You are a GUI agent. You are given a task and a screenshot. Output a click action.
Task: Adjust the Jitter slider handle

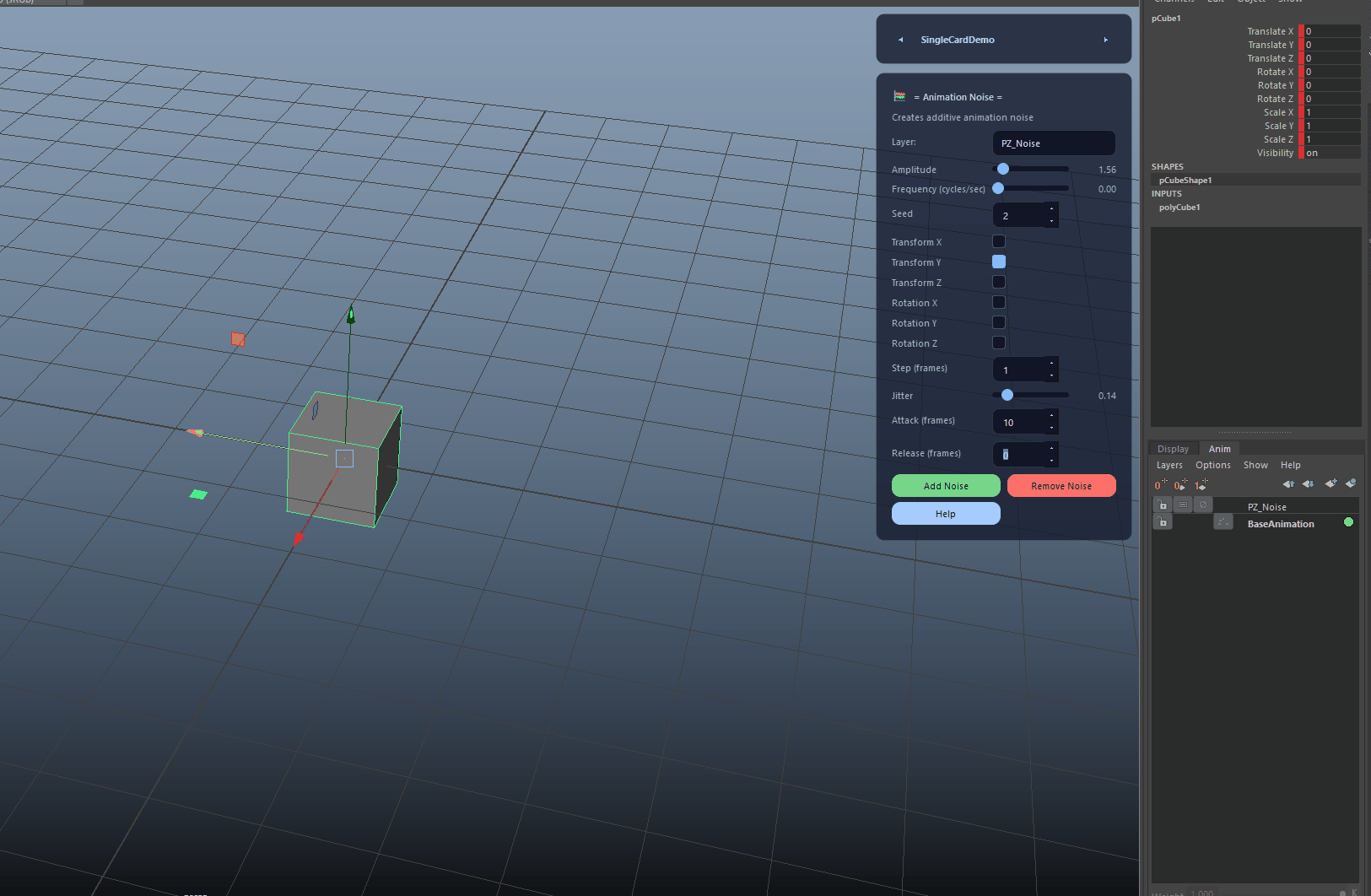[x=1007, y=395]
